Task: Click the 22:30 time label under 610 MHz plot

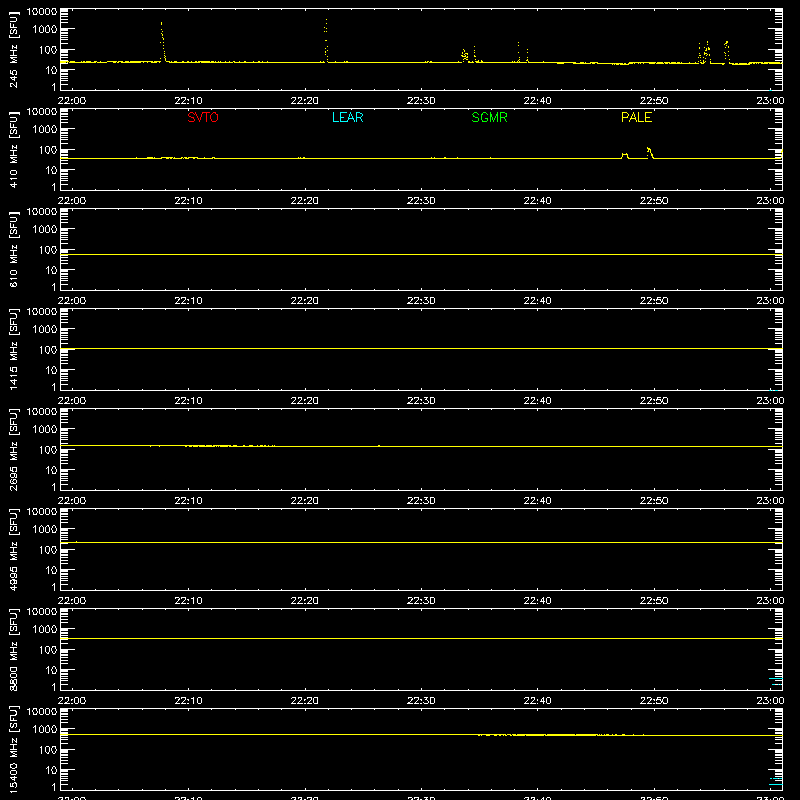Action: tap(421, 301)
